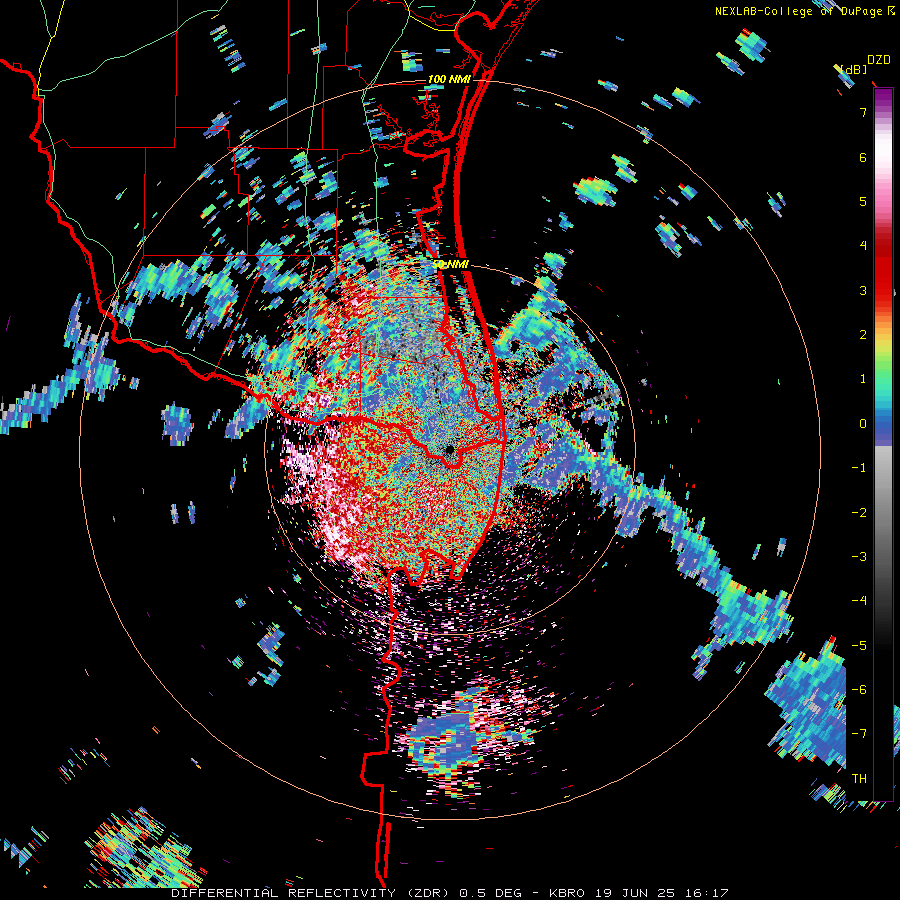Click the DZD product label

pos(879,60)
